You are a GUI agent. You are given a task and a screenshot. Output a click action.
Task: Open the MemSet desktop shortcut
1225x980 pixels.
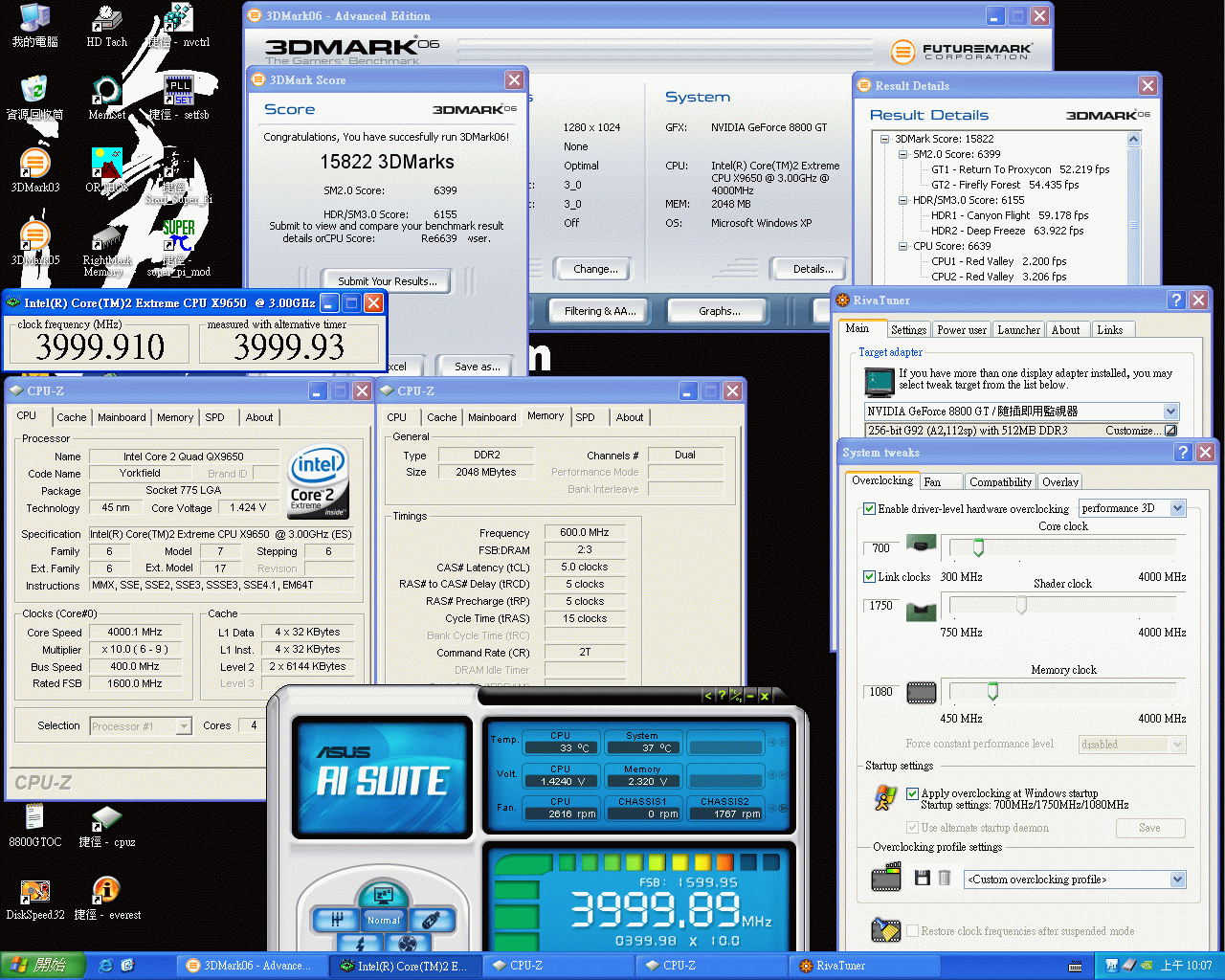pos(106,93)
